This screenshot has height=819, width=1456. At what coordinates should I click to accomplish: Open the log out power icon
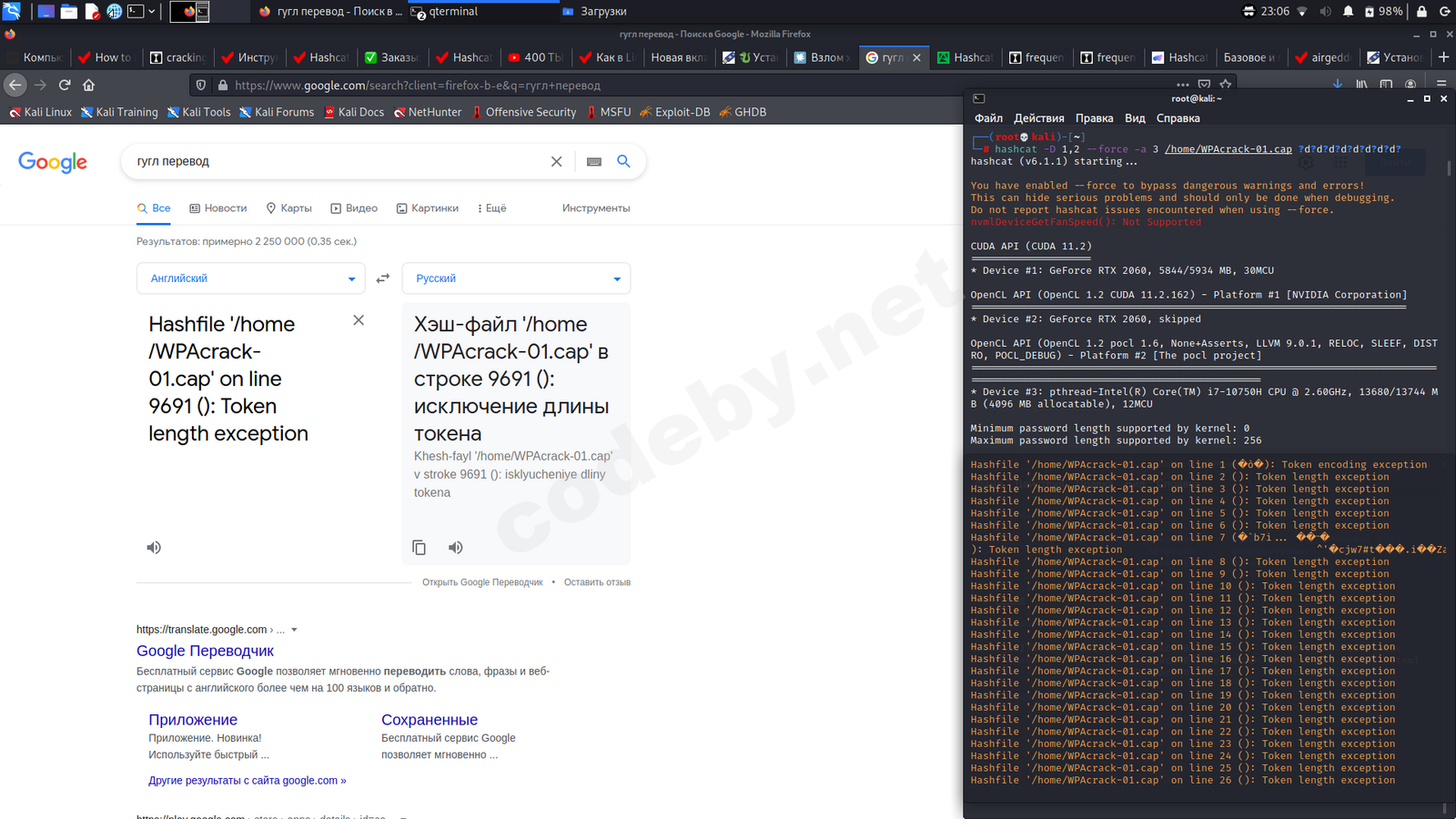click(x=1444, y=11)
